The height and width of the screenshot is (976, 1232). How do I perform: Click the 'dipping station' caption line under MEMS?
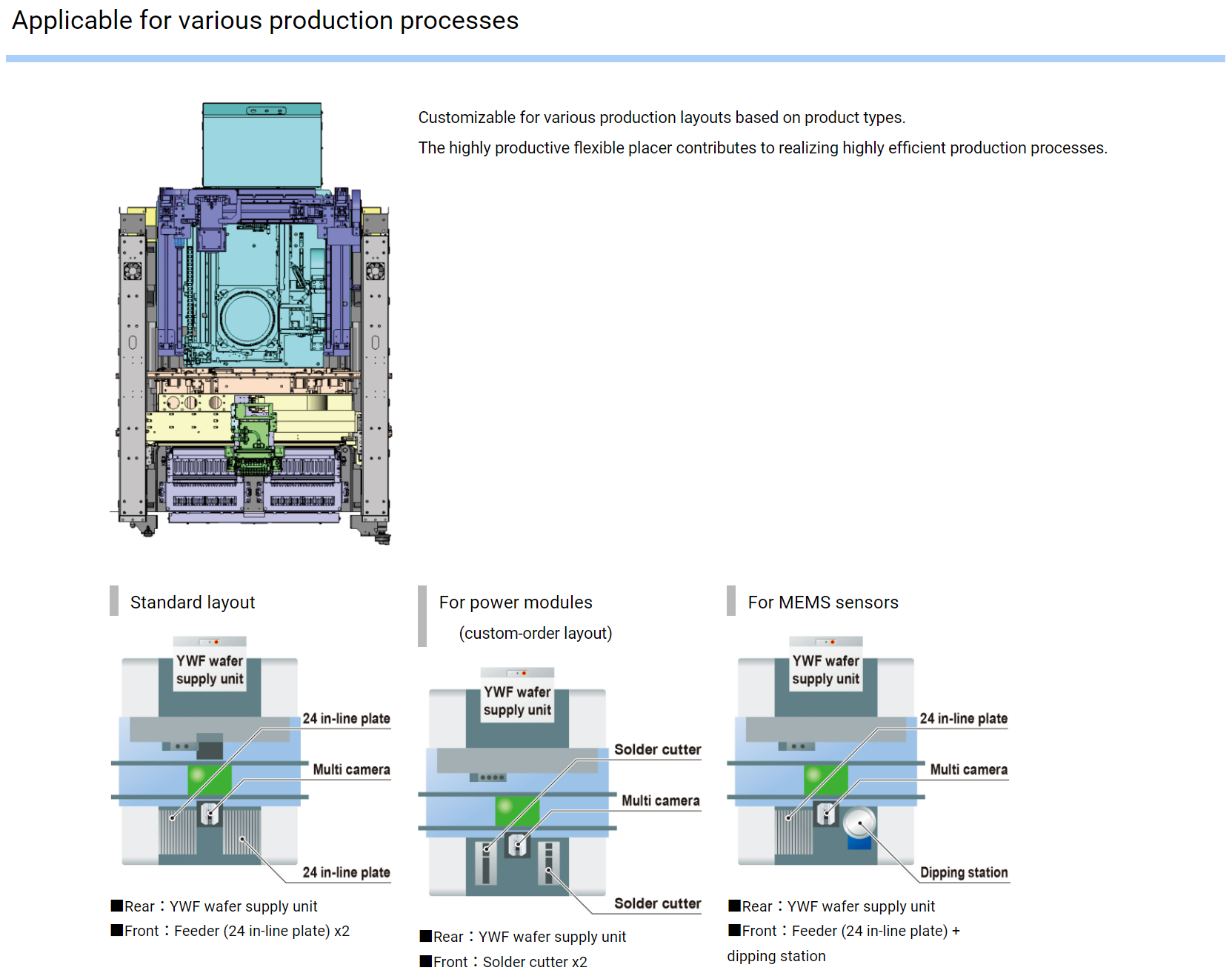[x=776, y=956]
